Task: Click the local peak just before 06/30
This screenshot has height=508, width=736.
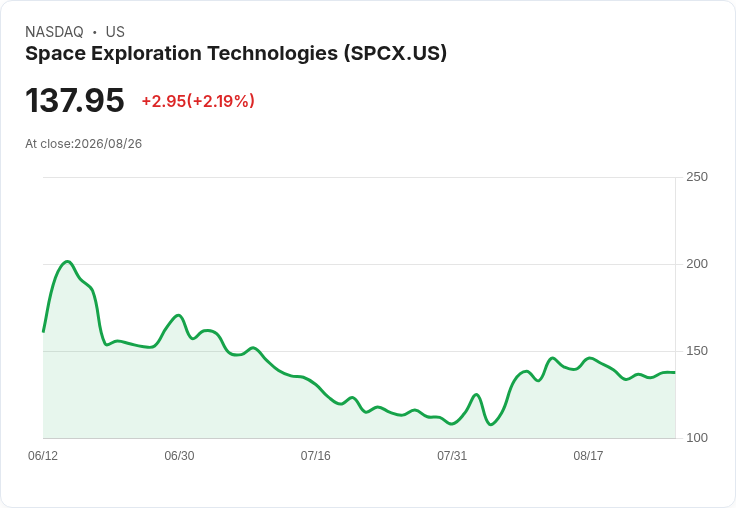Action: tap(178, 315)
